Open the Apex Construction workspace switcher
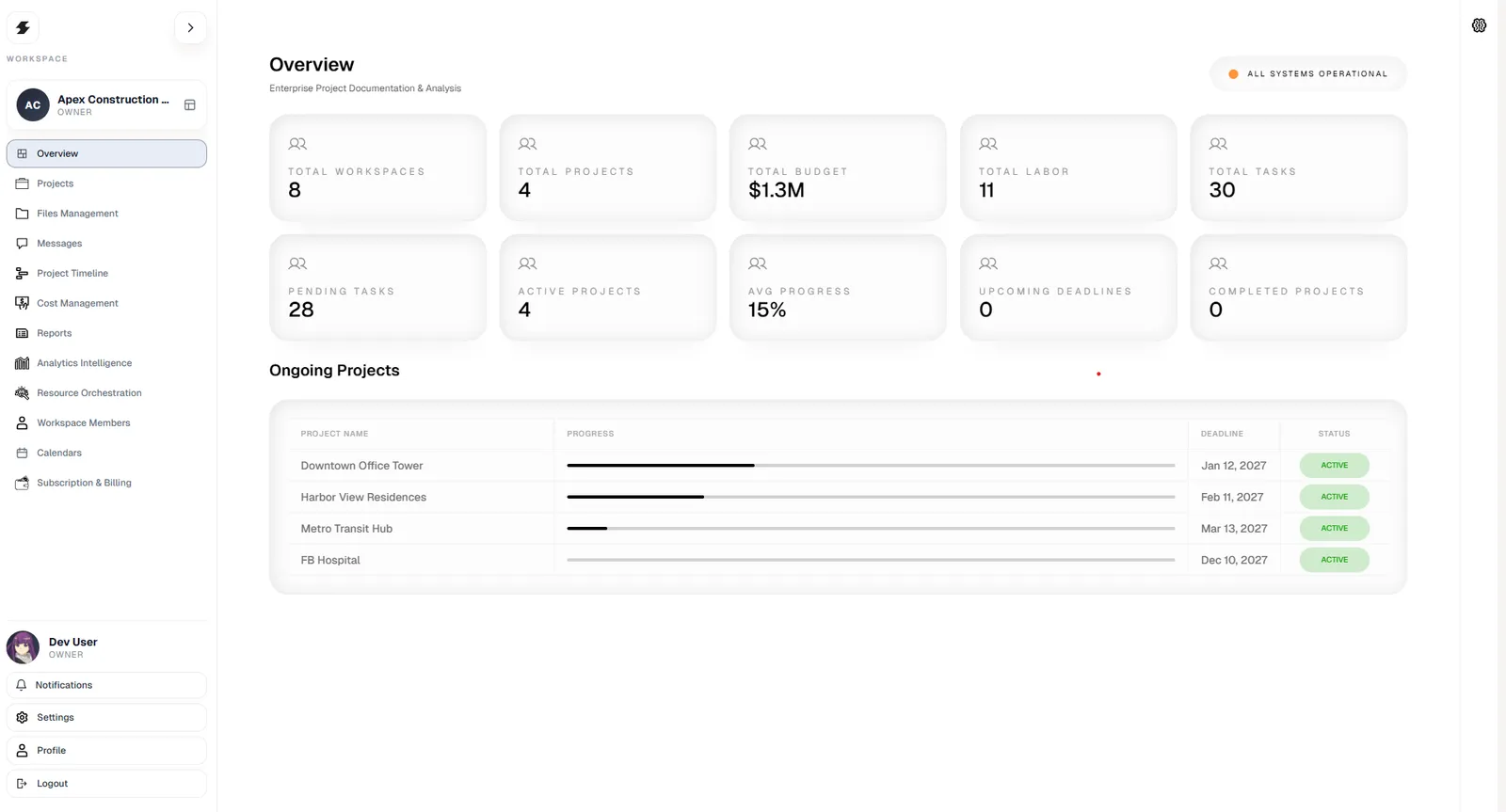 pyautogui.click(x=106, y=104)
